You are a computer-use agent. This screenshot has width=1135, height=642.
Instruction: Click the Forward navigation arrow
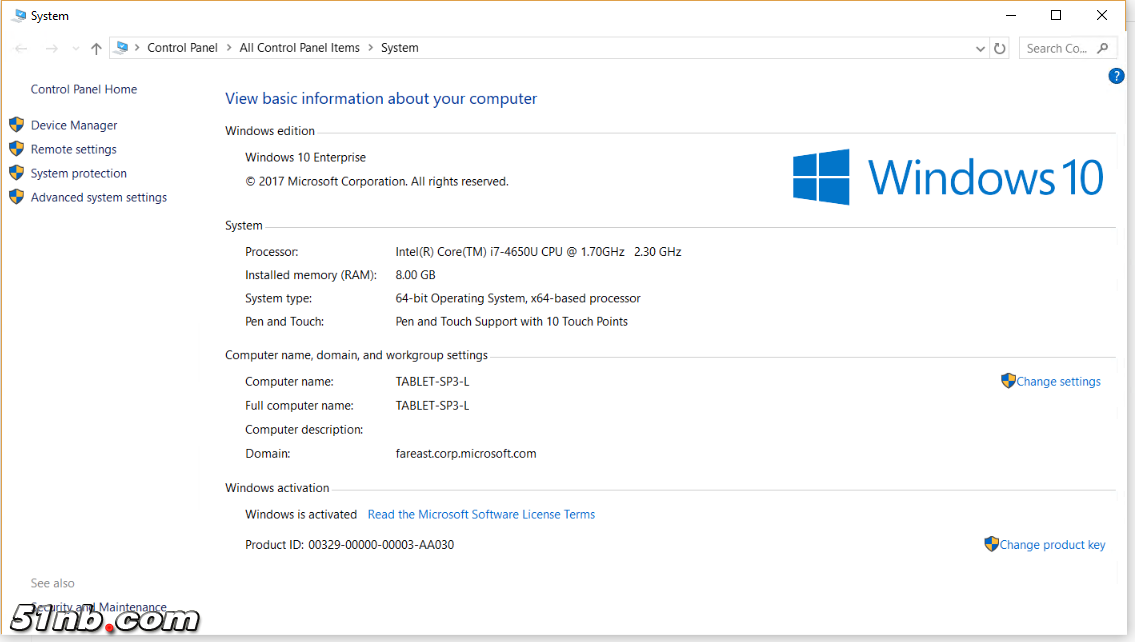tap(52, 48)
